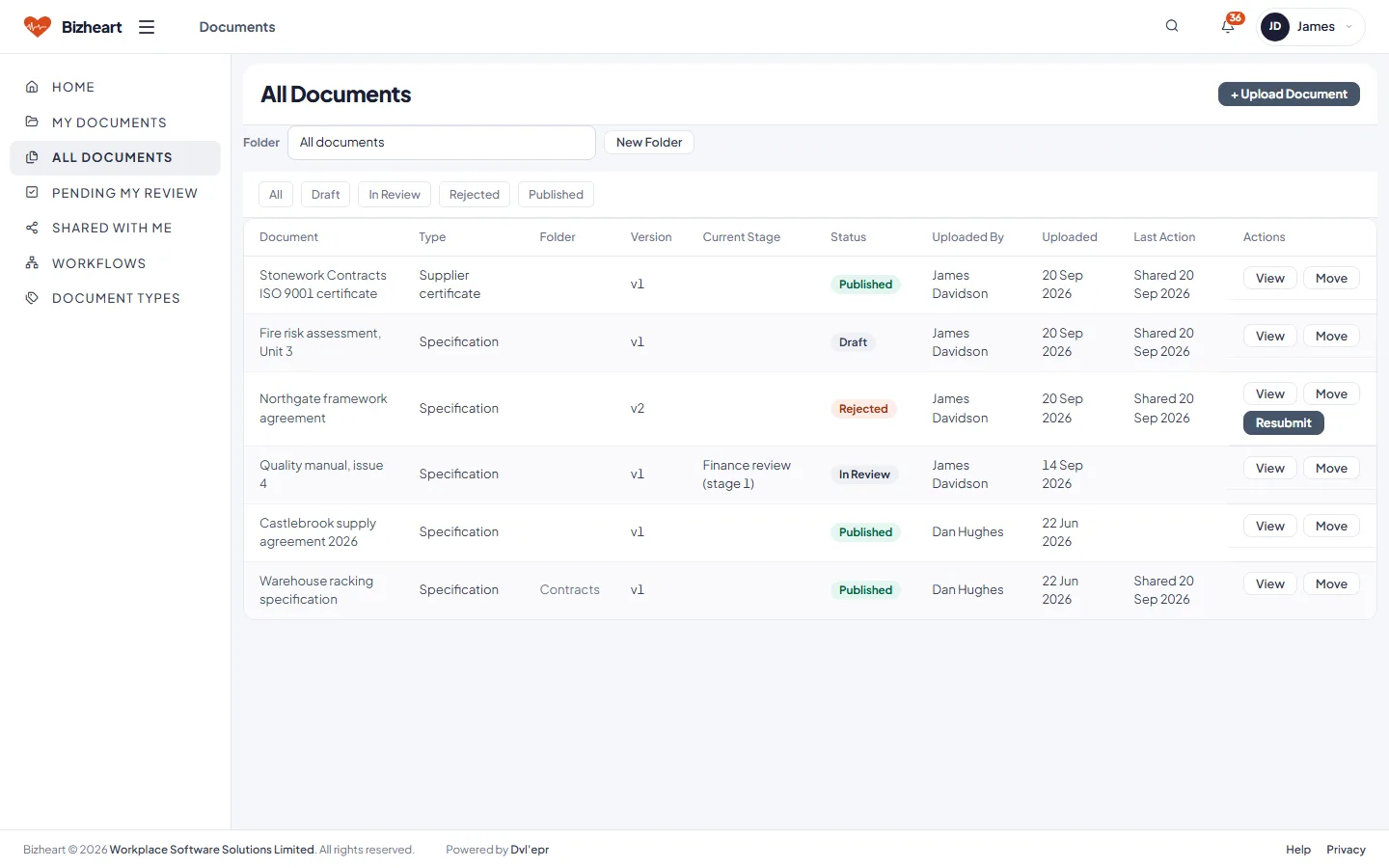Expand the James user menu chevron
The image size is (1389, 868).
1348,27
